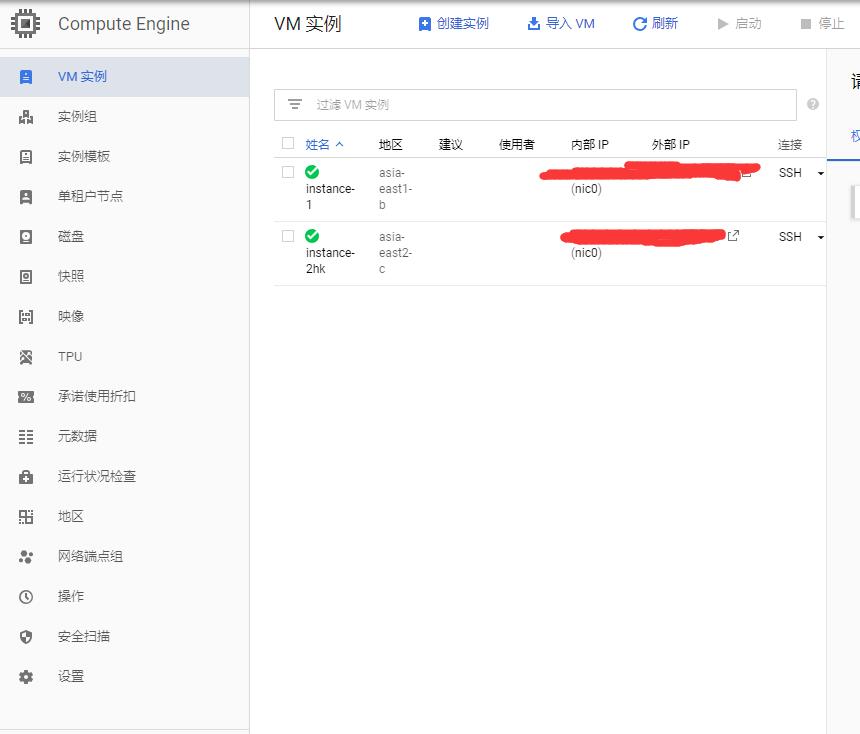Click instance-1 green running status icon
The image size is (860, 734).
312,172
